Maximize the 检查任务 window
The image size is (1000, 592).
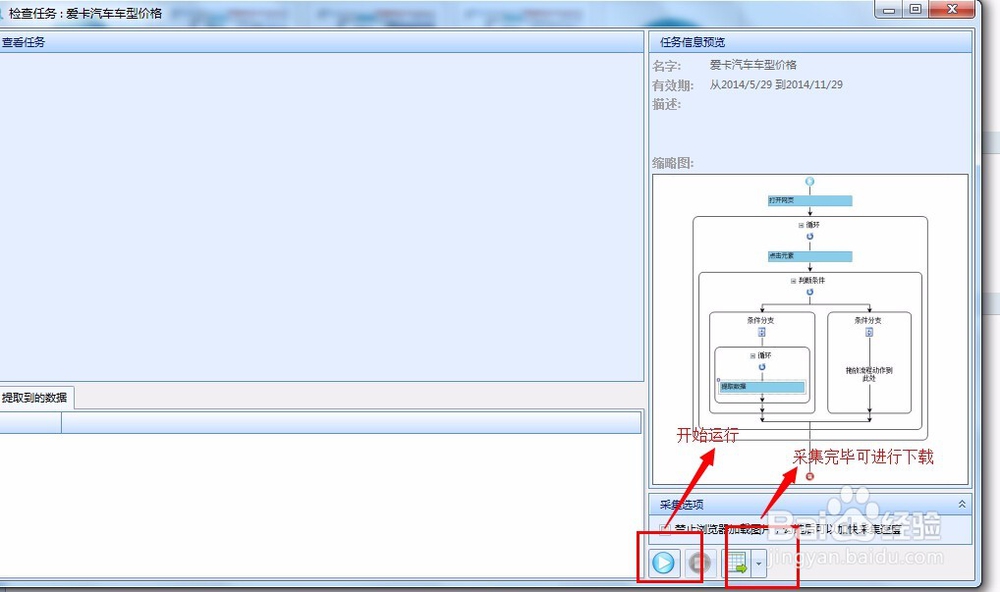point(915,9)
